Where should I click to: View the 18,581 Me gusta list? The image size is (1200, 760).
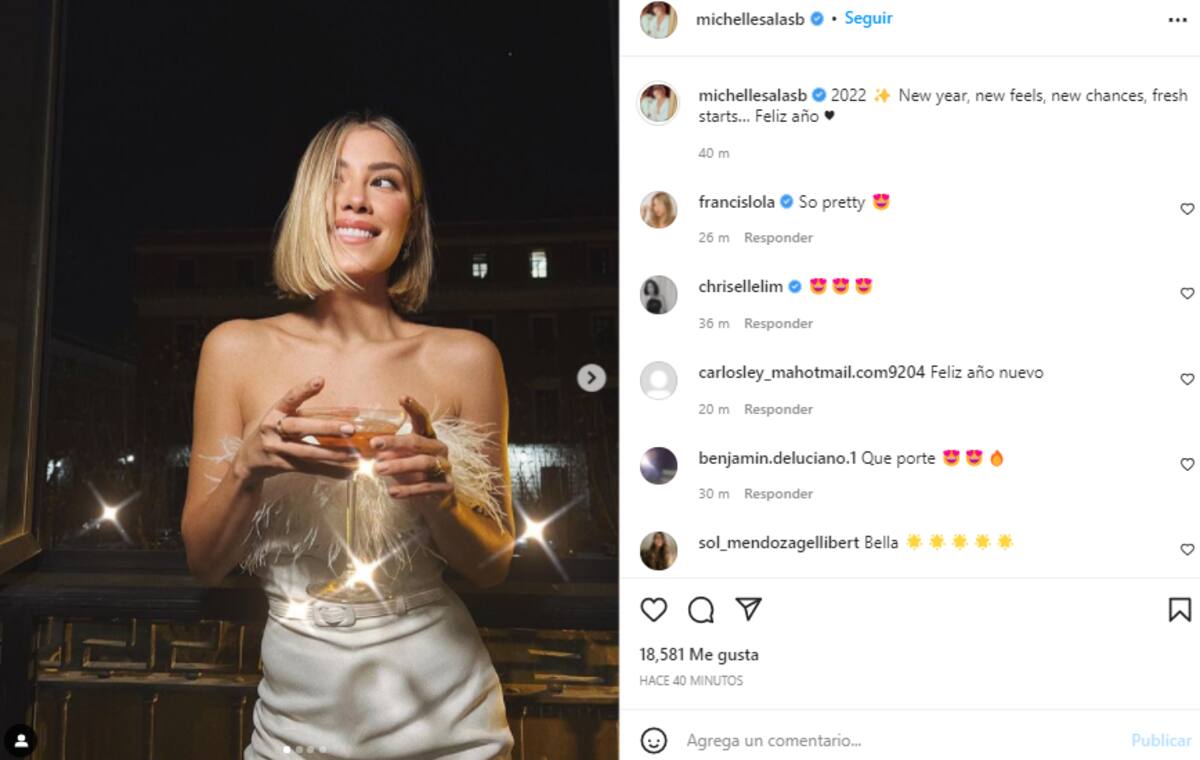point(699,655)
